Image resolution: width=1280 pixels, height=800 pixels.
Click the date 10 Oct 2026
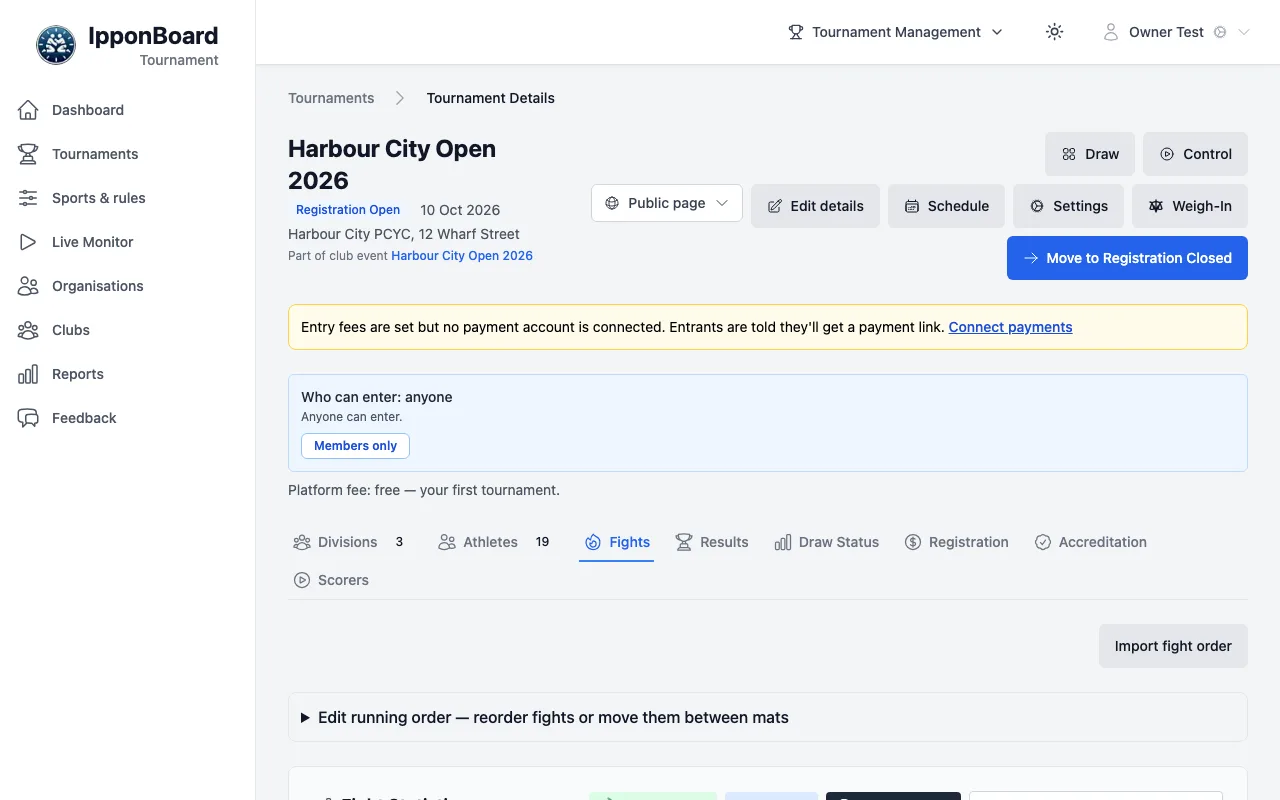[460, 210]
